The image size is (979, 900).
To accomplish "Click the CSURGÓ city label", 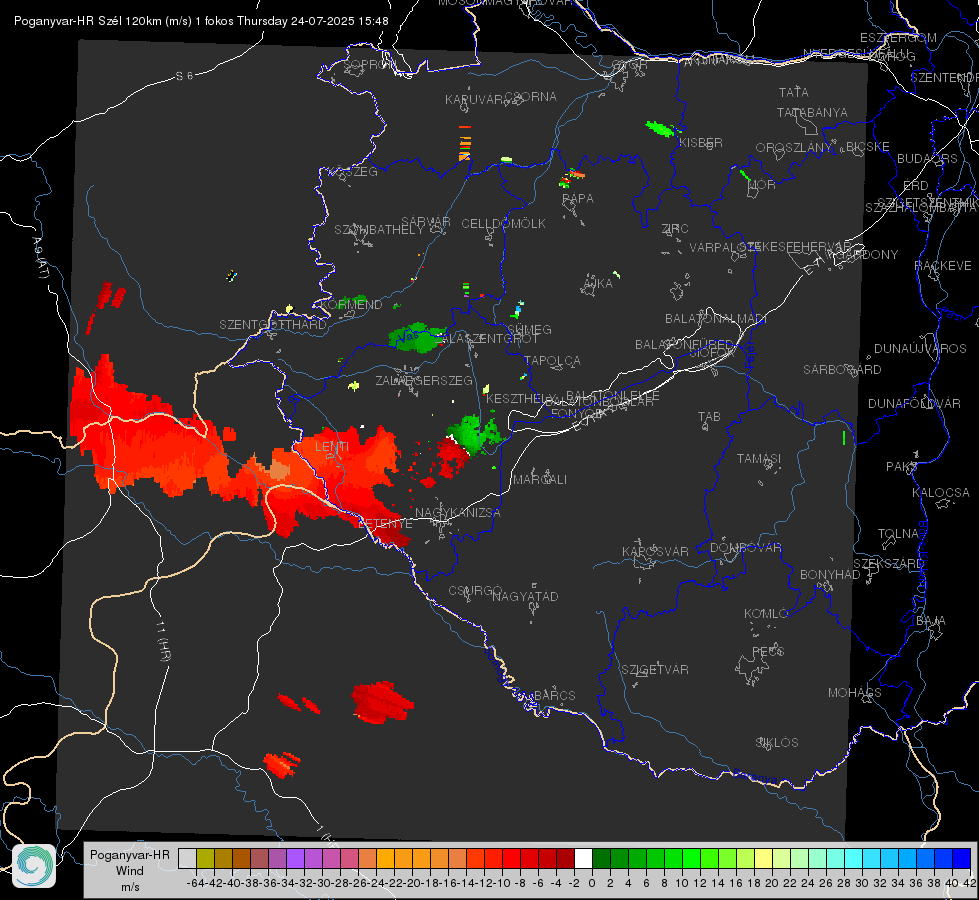I will [476, 591].
